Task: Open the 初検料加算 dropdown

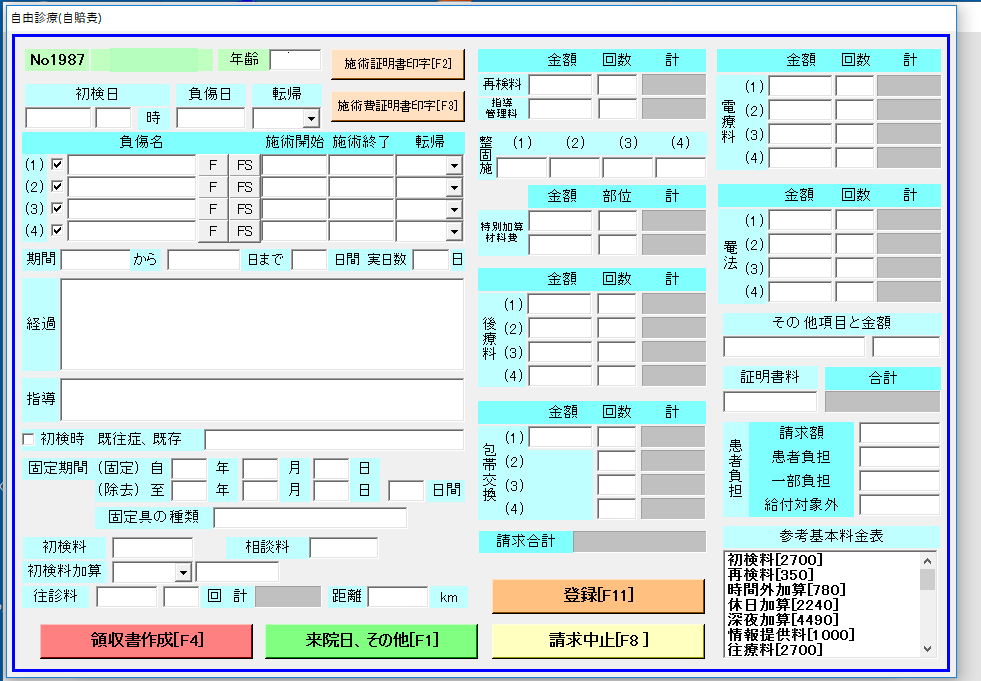Action: click(182, 572)
